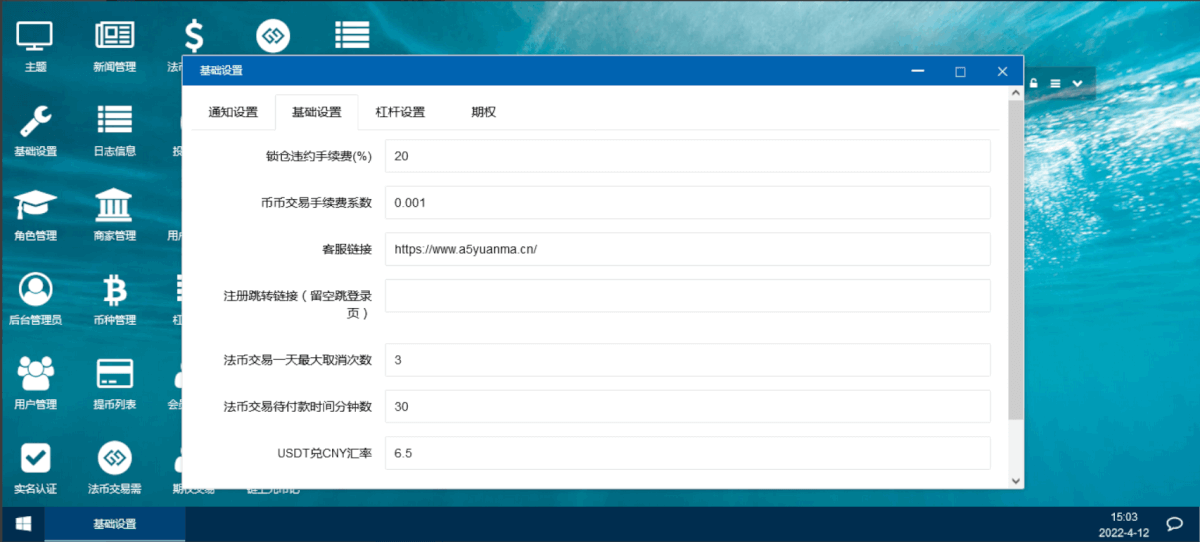Click the 客服链接 label
Viewport: 1200px width, 542px height.
pyautogui.click(x=347, y=249)
